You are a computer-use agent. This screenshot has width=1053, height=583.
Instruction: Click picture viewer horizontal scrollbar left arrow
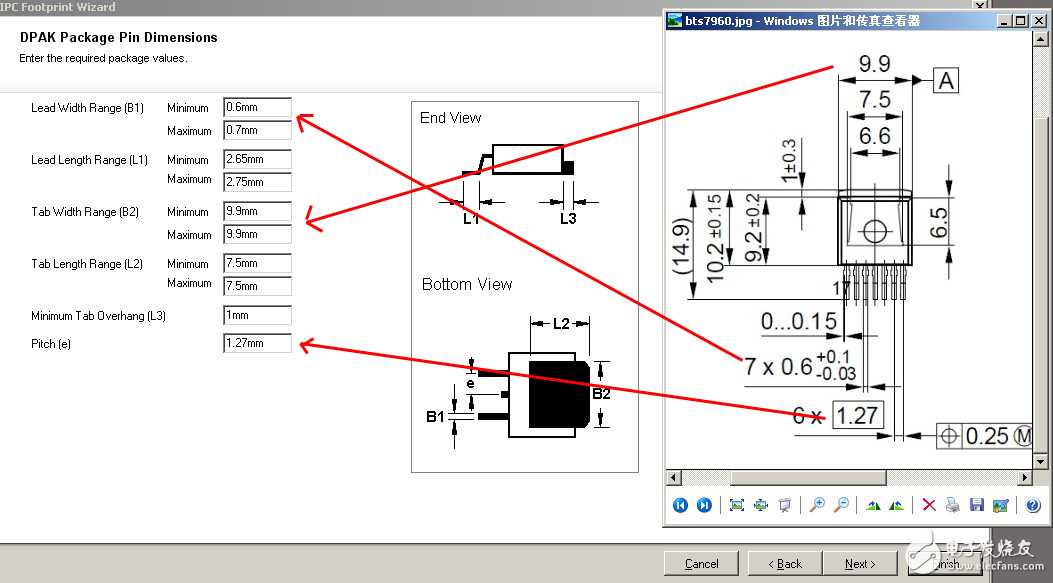pyautogui.click(x=674, y=478)
